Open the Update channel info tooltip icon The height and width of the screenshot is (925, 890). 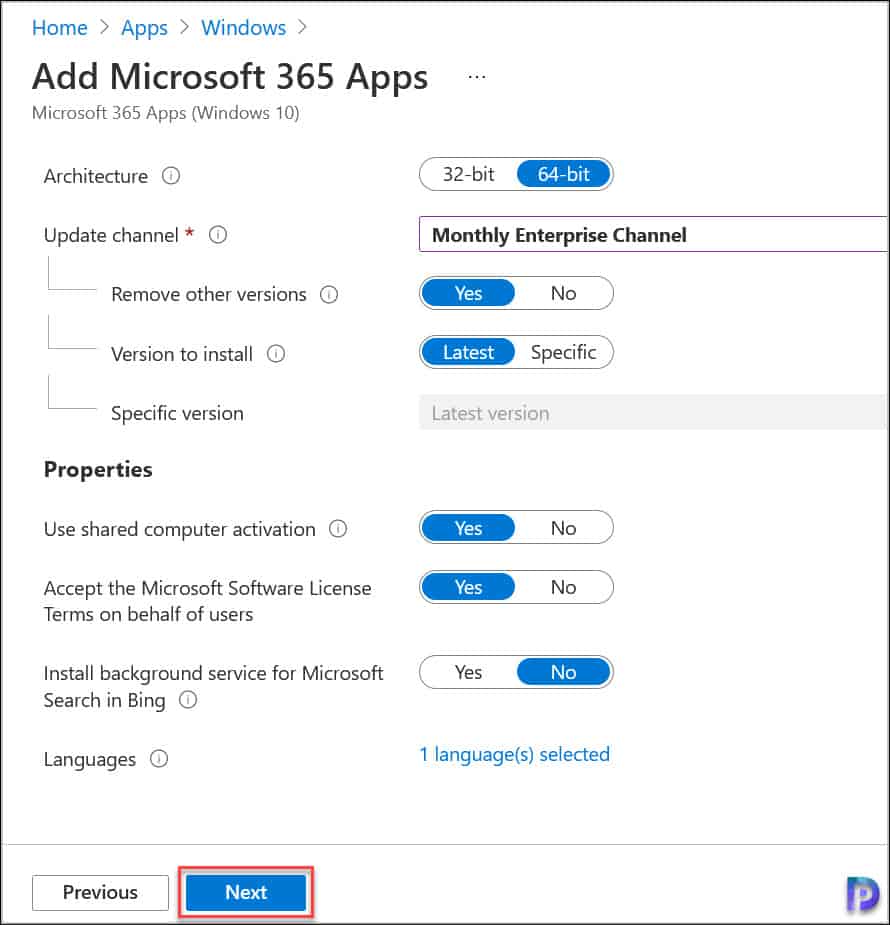pyautogui.click(x=218, y=235)
